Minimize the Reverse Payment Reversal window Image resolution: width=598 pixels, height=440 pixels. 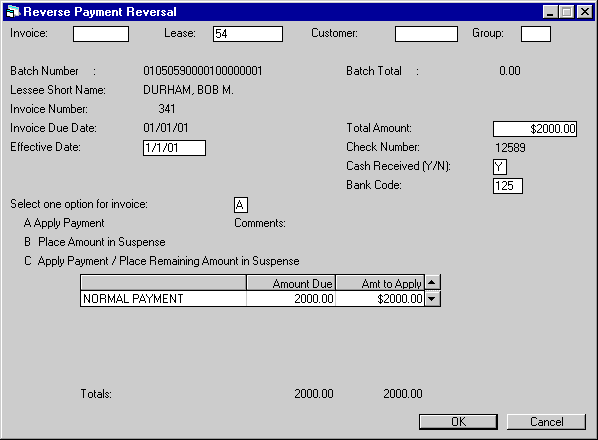(x=550, y=12)
